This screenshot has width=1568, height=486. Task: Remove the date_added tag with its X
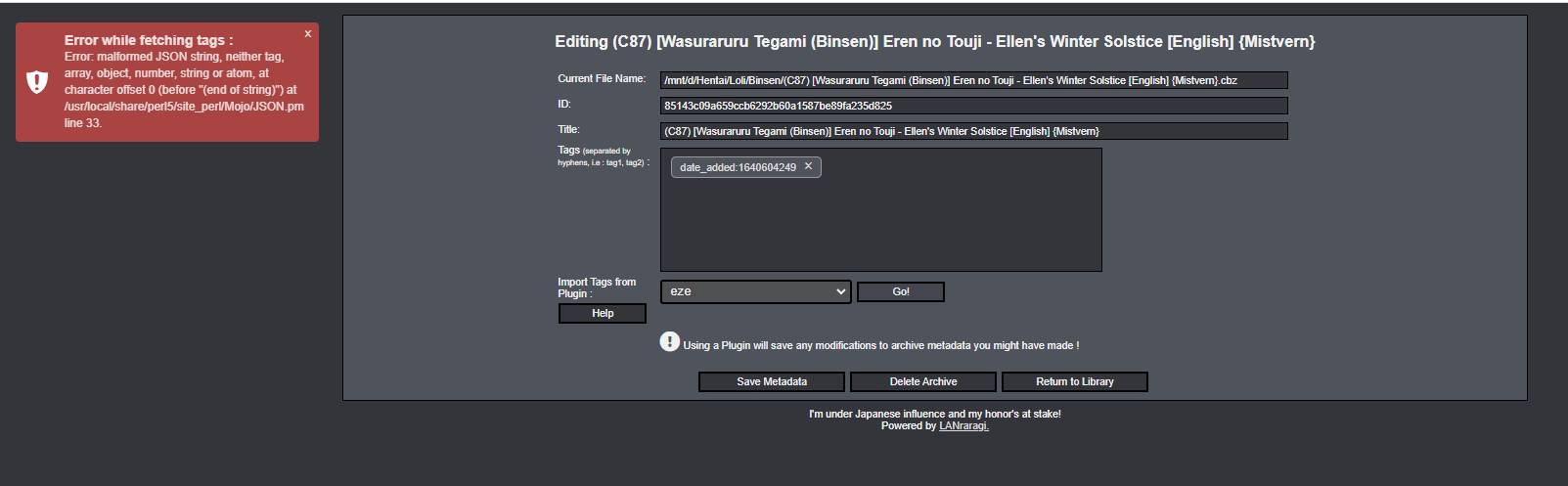tap(808, 166)
